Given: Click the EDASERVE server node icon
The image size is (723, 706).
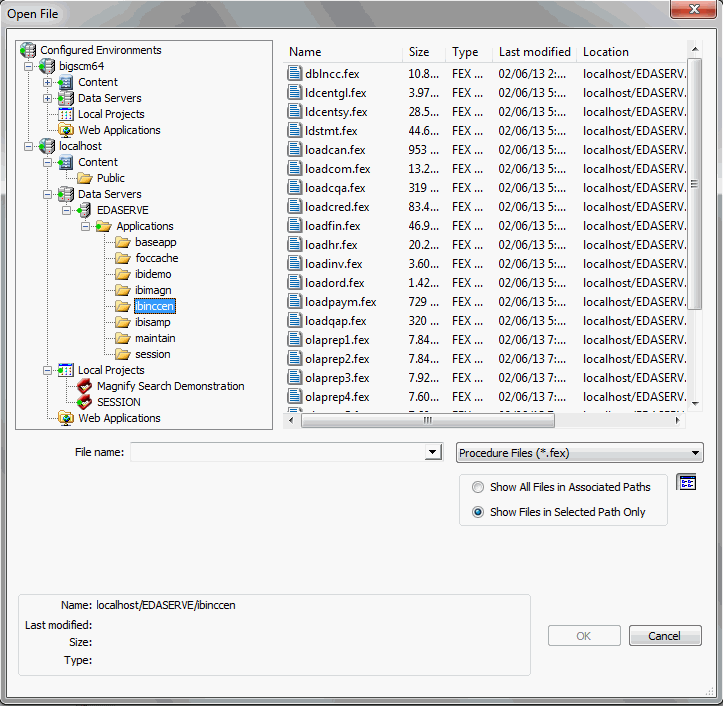Looking at the screenshot, I should pyautogui.click(x=85, y=210).
